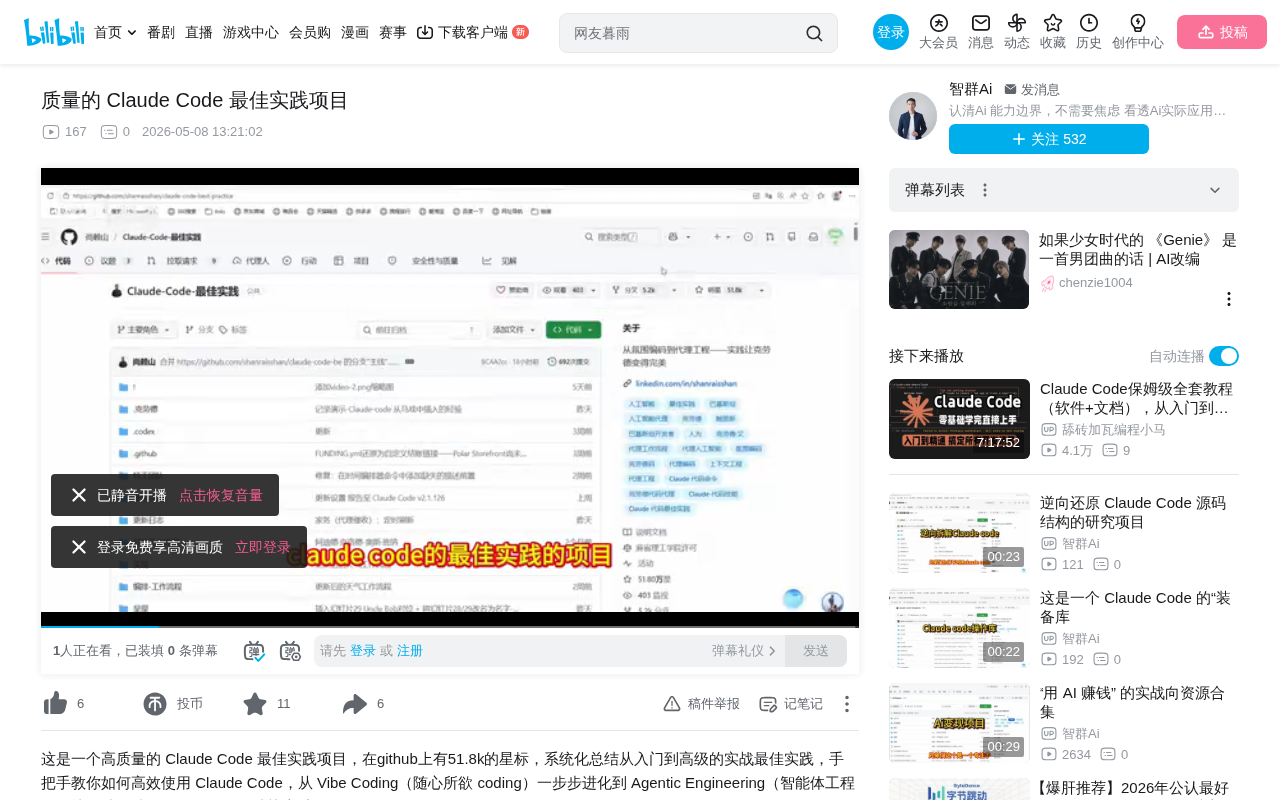Expand the 弹幕列表 panel chevron

1215,190
